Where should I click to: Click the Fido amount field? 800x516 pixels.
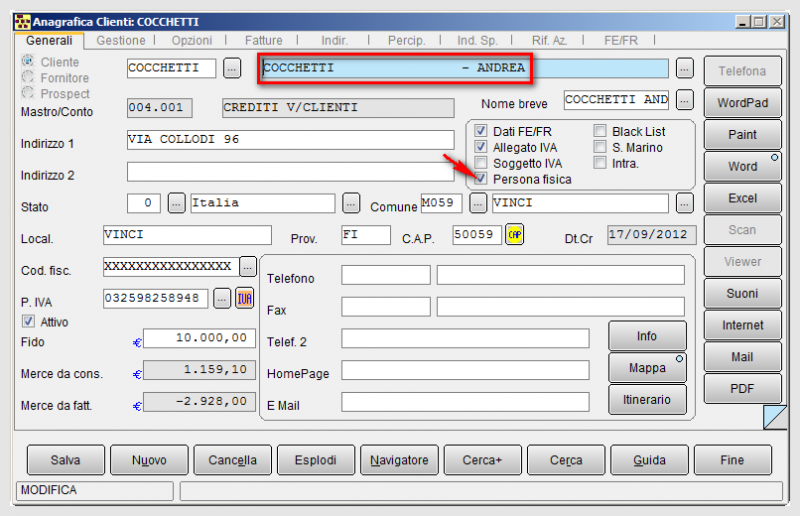click(199, 338)
